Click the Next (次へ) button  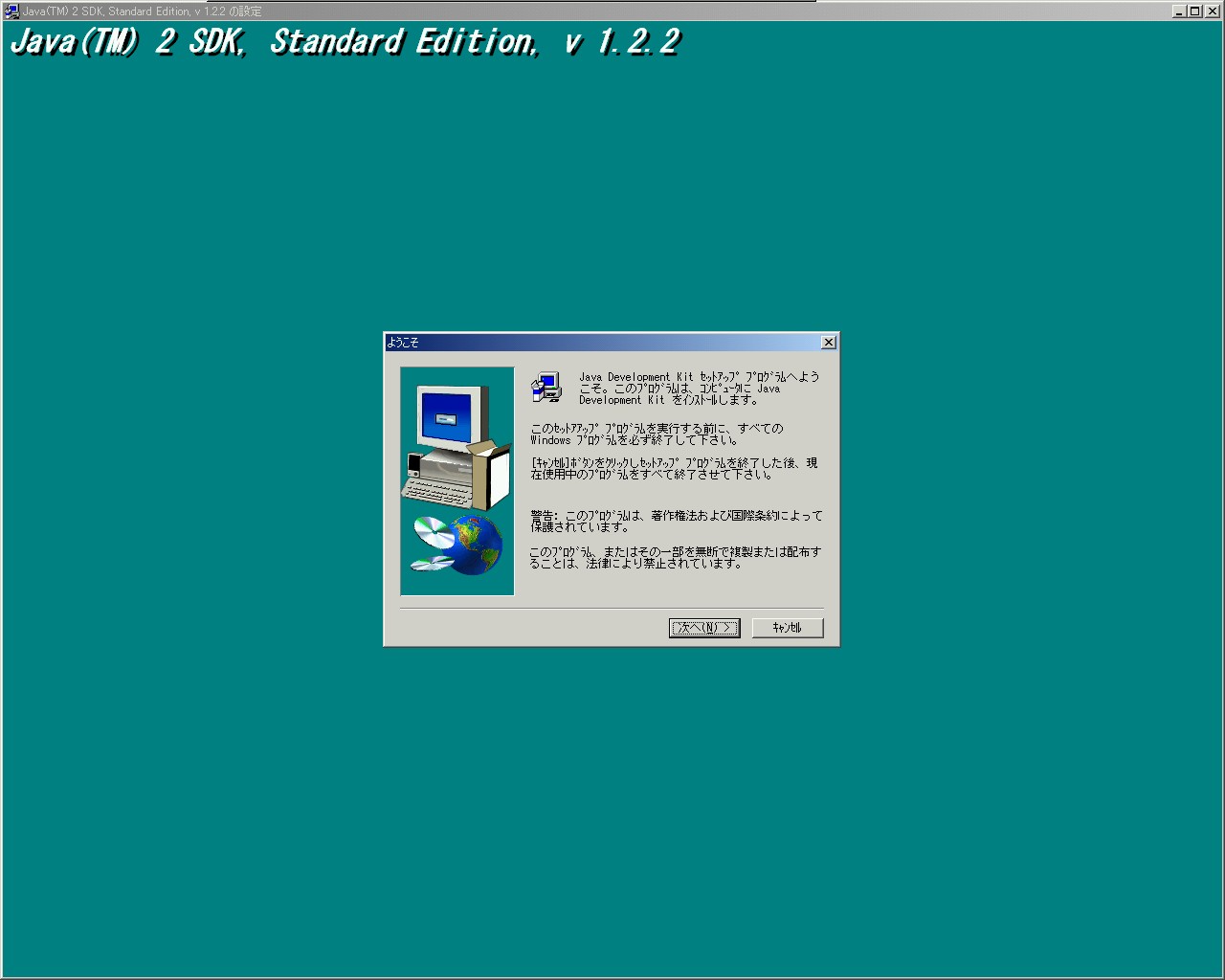coord(704,628)
